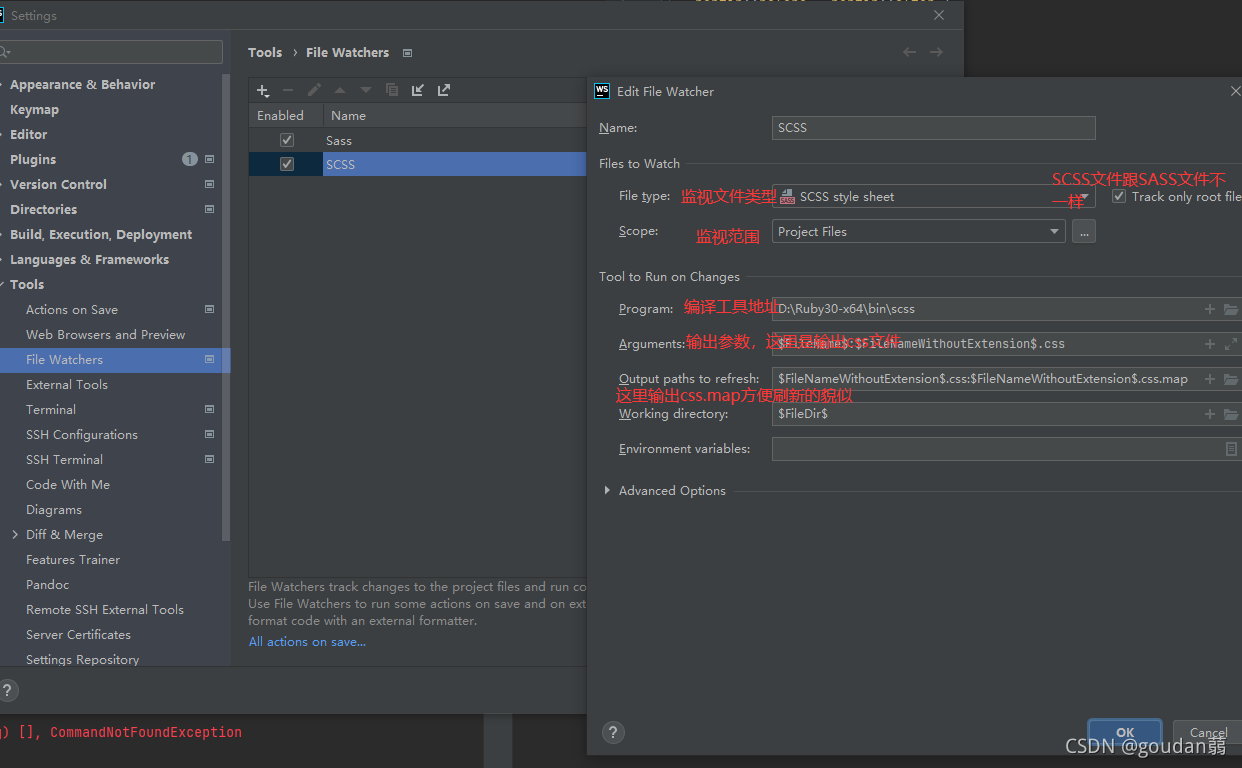
Task: Toggle Enabled checkbox for Sass watcher
Action: click(x=287, y=140)
